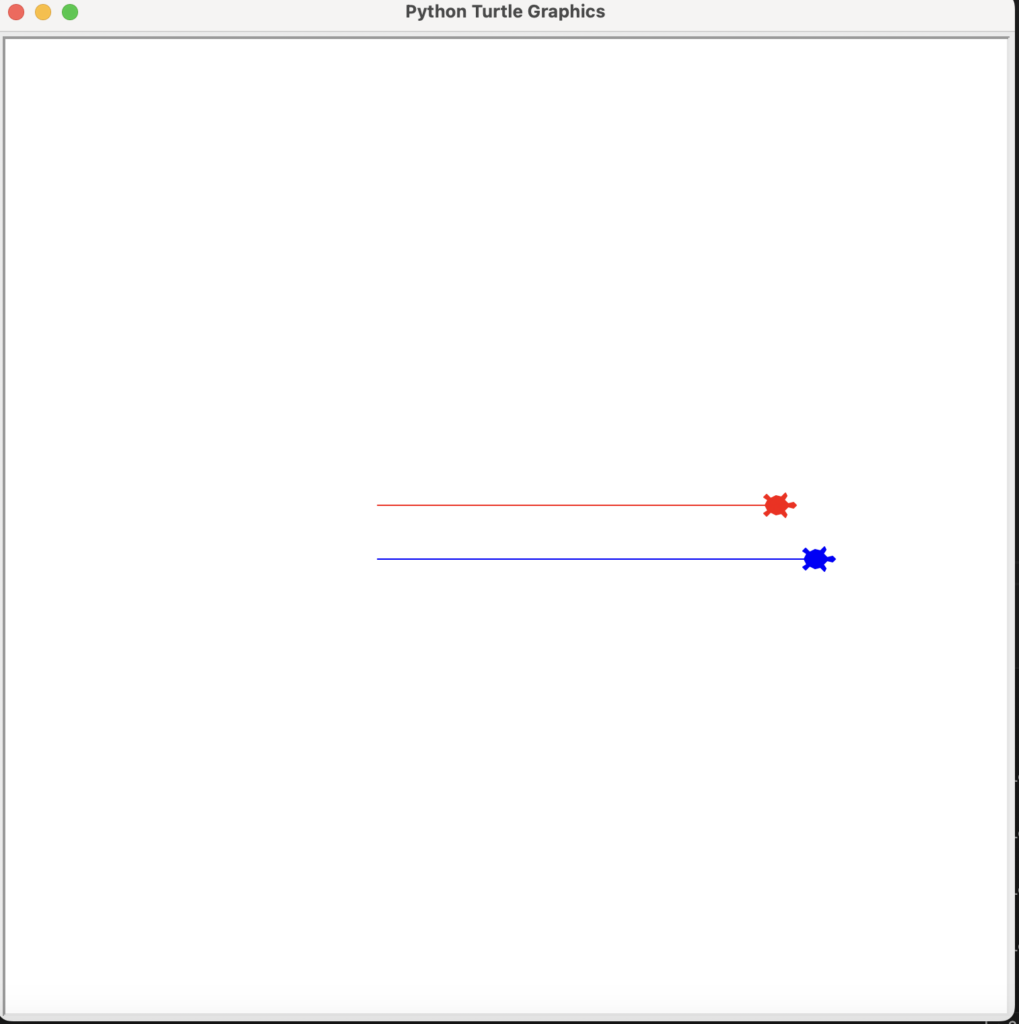Click the blue turtle's head
The image size is (1019, 1024).
pyautogui.click(x=832, y=559)
